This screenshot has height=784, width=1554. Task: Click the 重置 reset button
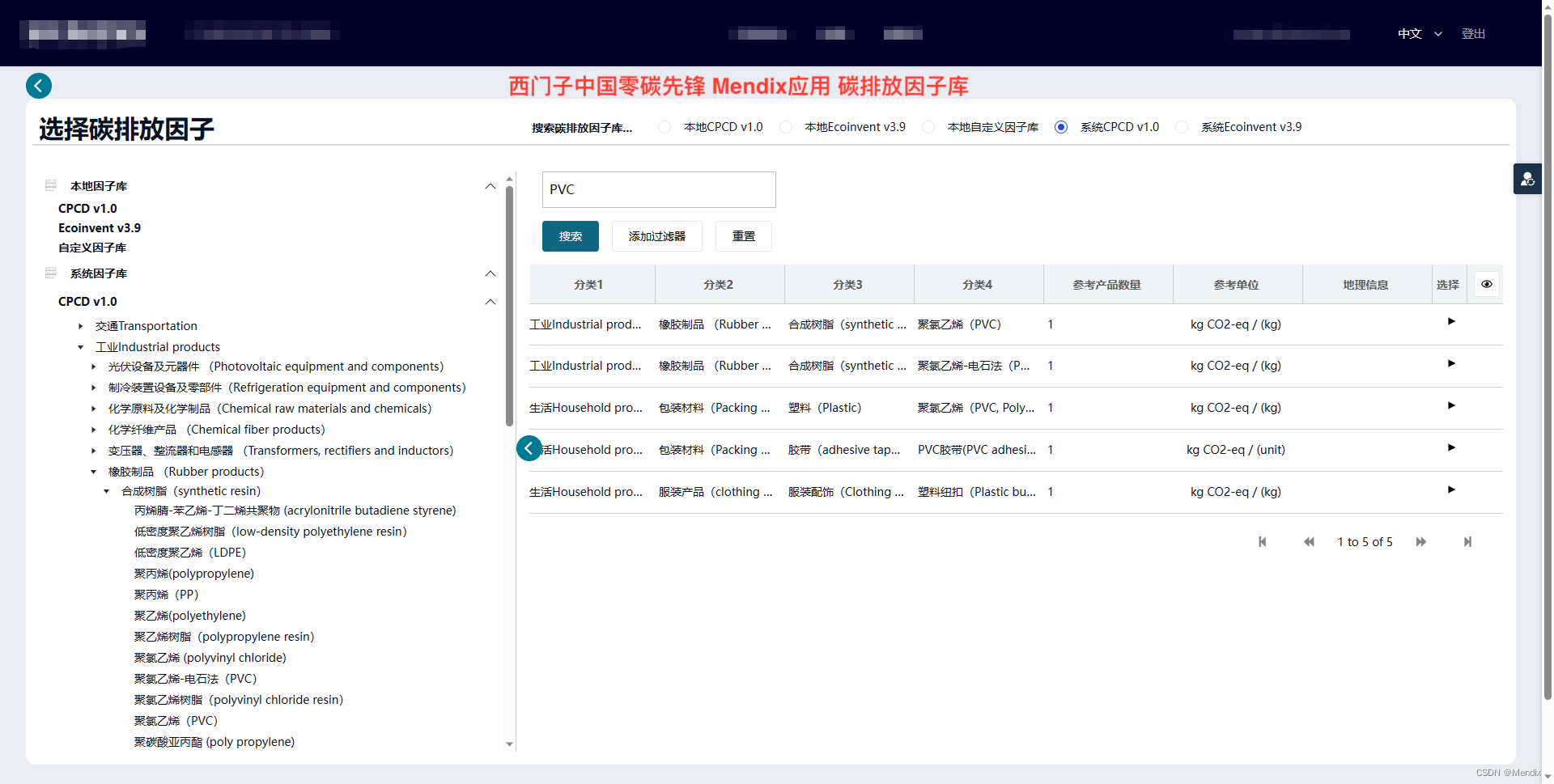[x=744, y=236]
